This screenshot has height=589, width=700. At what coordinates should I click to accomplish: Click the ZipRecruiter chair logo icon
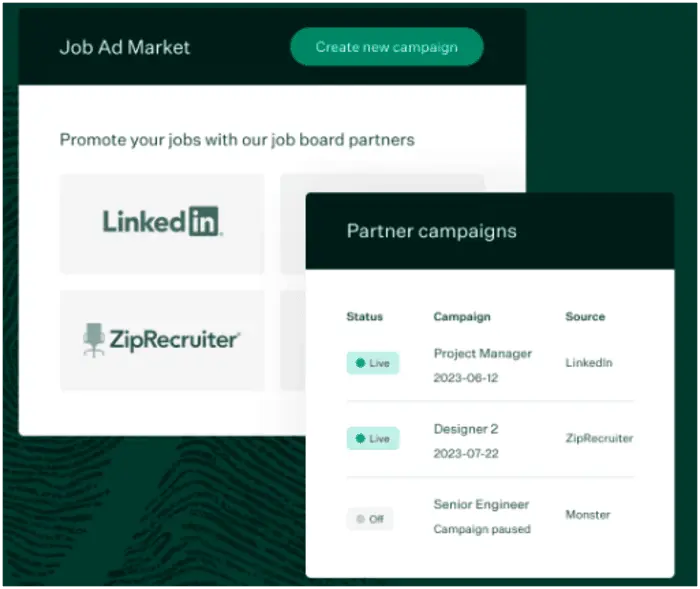point(95,340)
